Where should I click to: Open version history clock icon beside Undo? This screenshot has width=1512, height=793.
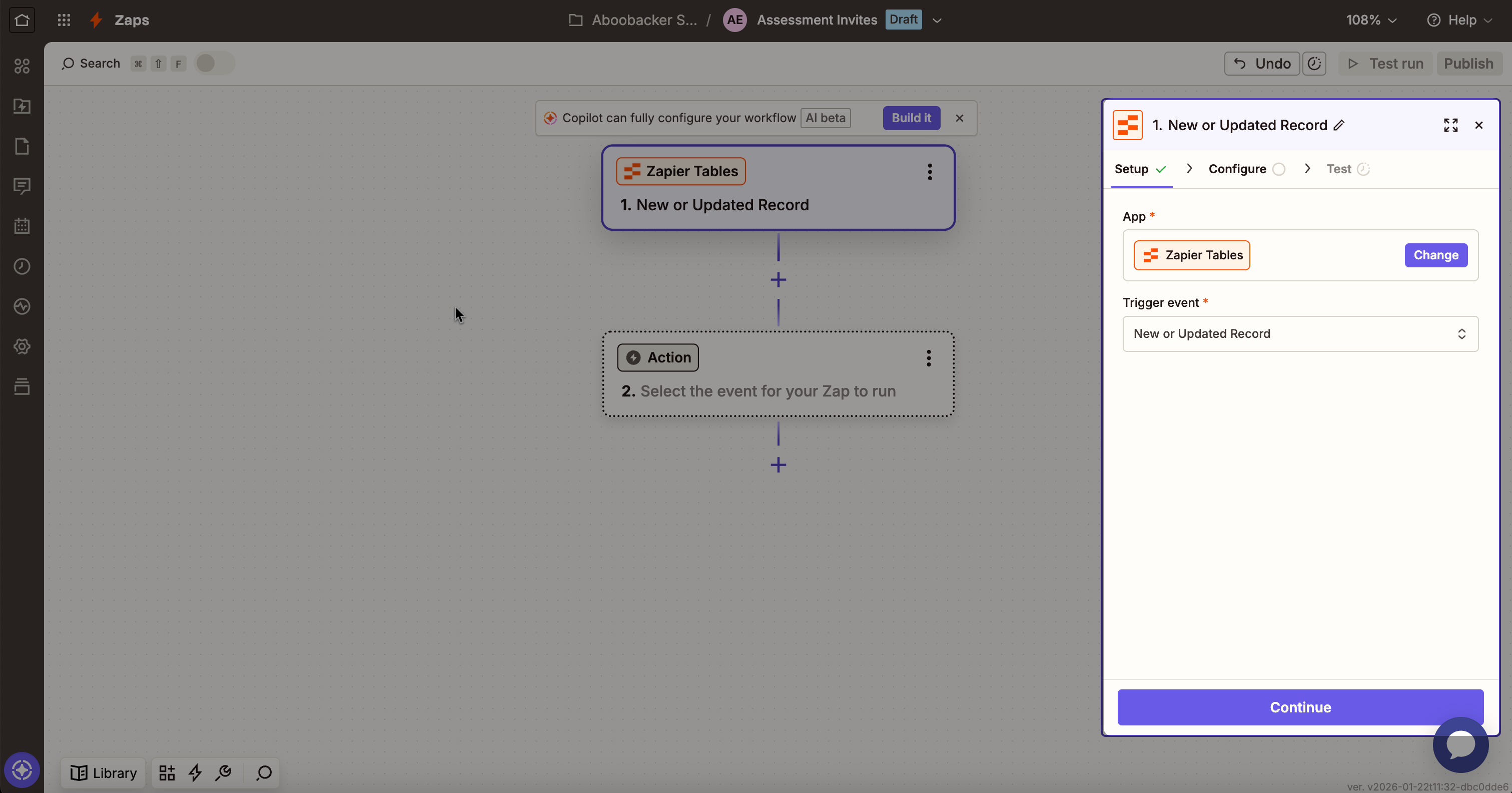pos(1314,64)
